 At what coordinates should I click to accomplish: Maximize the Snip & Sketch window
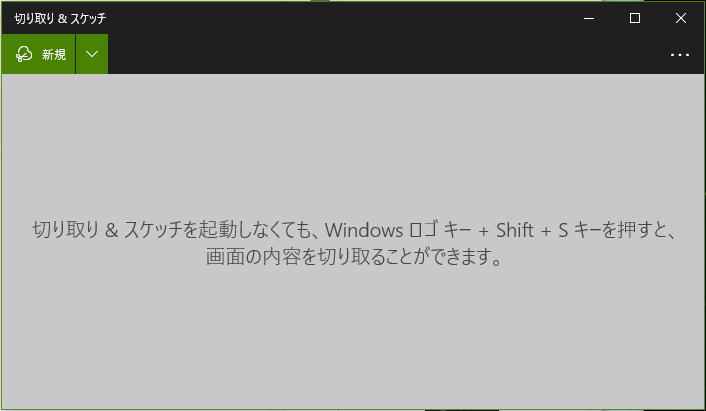(635, 18)
